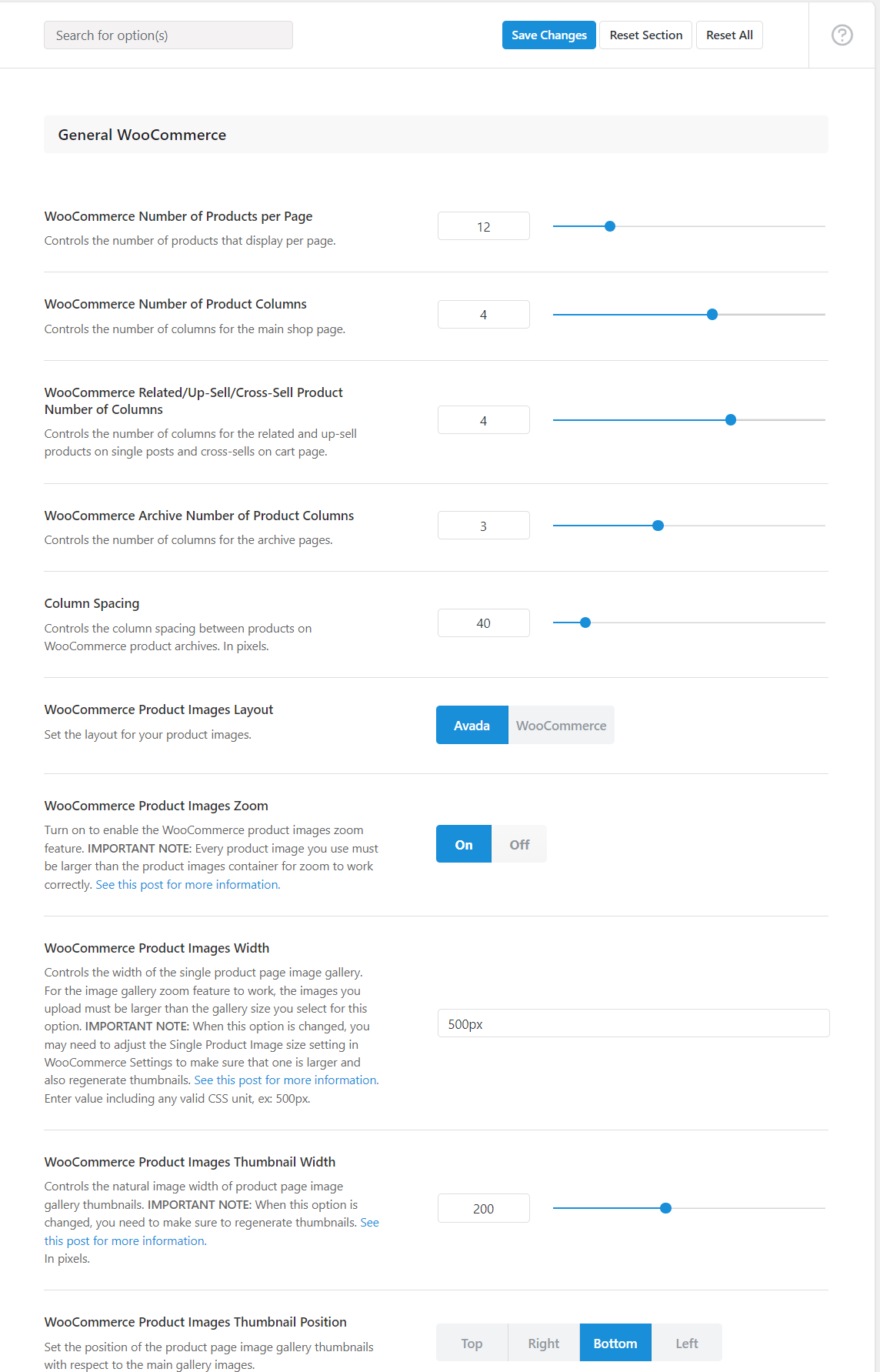Click the search for options field
Viewport: 880px width, 1372px height.
point(168,35)
